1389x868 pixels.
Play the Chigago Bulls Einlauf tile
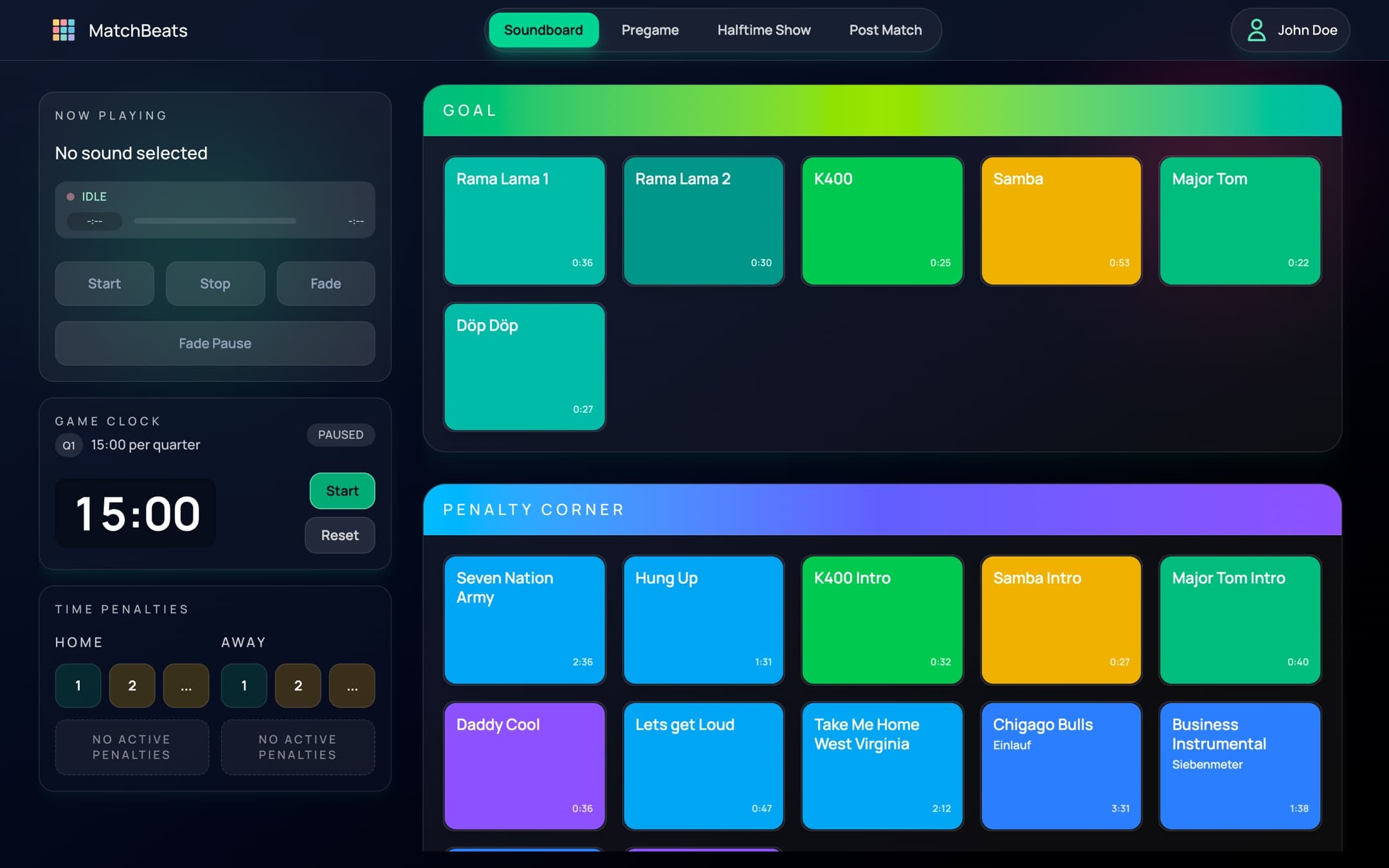[1061, 766]
